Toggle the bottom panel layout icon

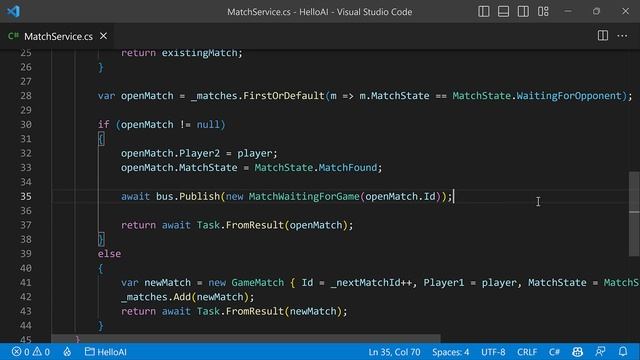pos(503,11)
